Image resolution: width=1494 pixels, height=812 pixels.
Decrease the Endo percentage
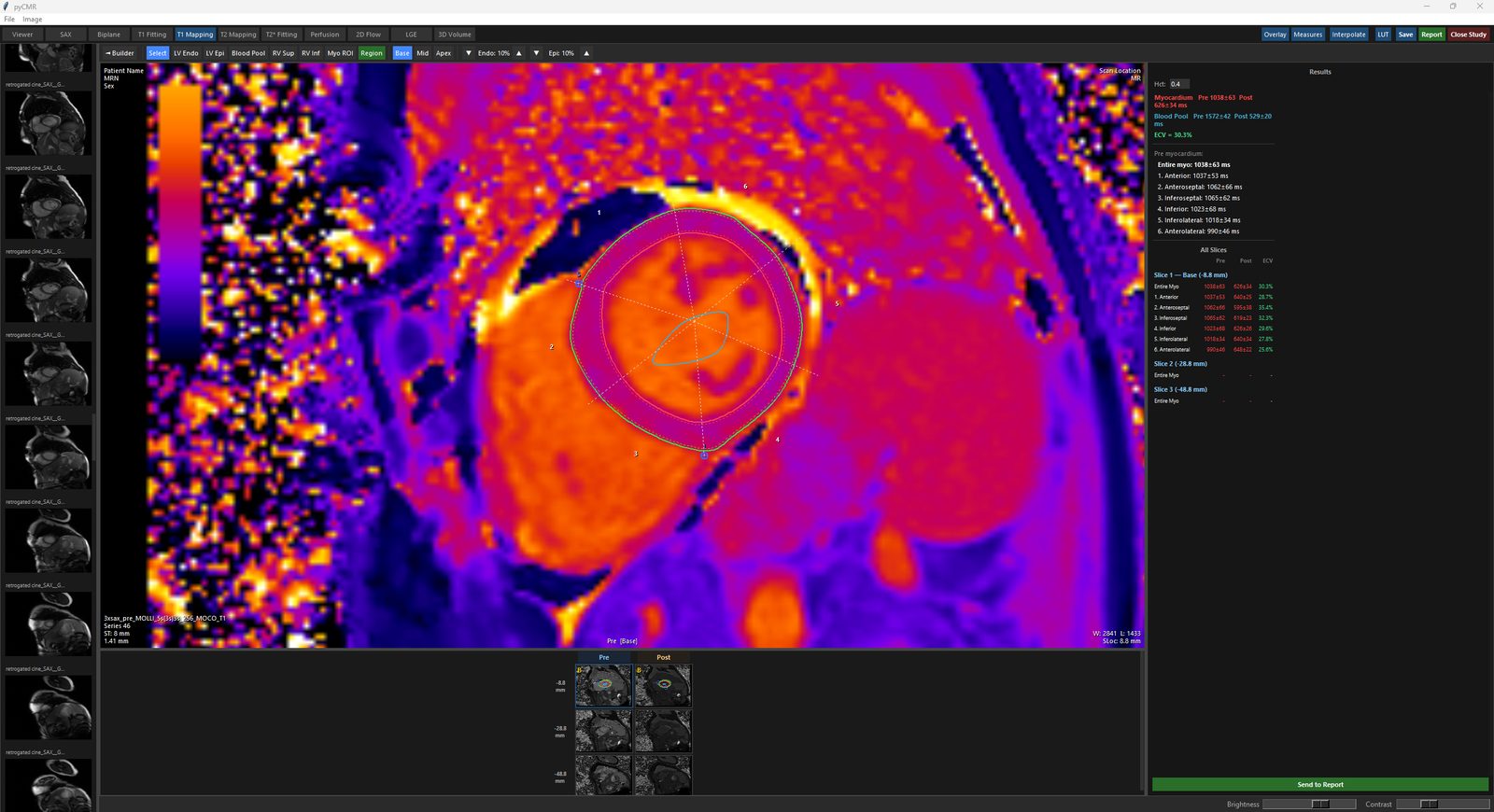(x=469, y=53)
